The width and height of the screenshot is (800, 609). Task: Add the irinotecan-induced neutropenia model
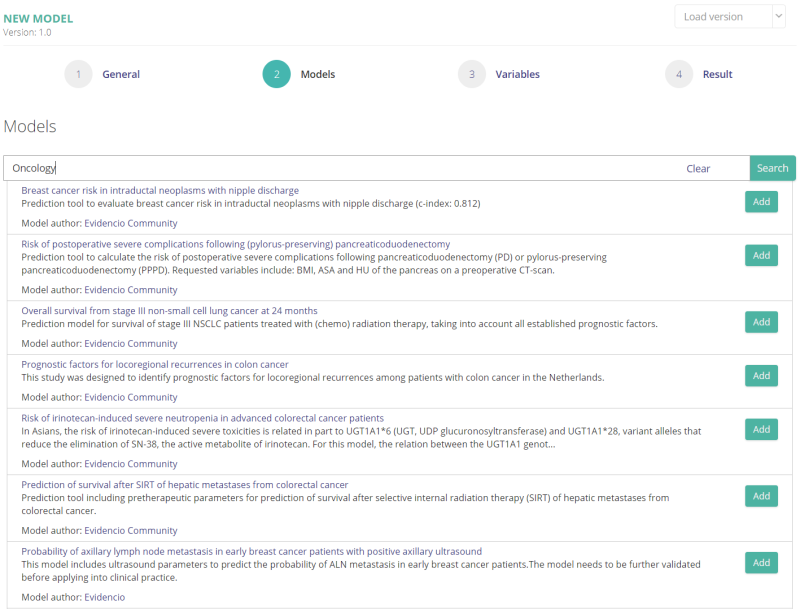click(761, 429)
